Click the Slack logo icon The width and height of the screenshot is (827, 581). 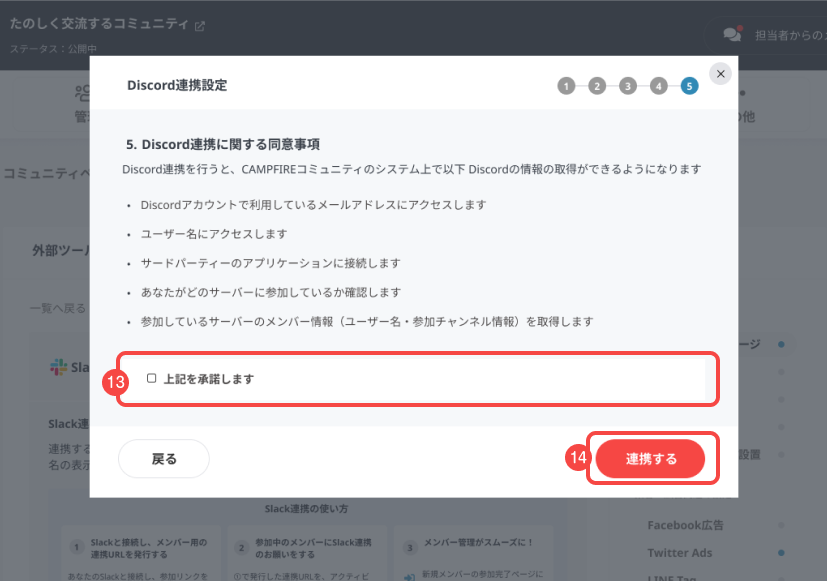(59, 367)
